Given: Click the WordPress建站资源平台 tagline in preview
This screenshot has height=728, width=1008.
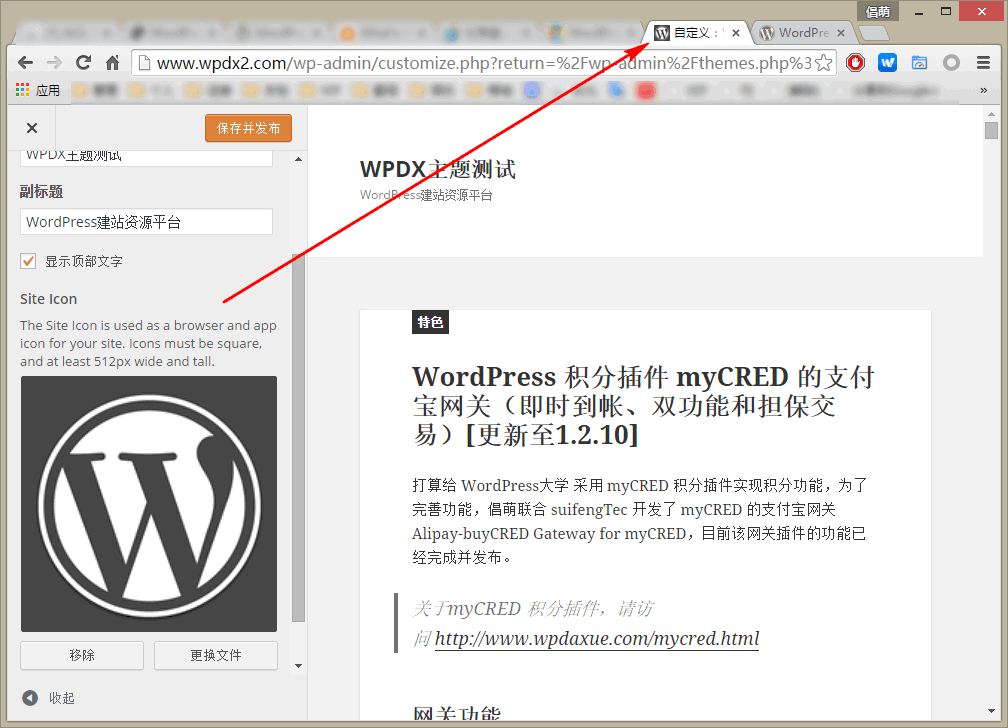Looking at the screenshot, I should 426,195.
